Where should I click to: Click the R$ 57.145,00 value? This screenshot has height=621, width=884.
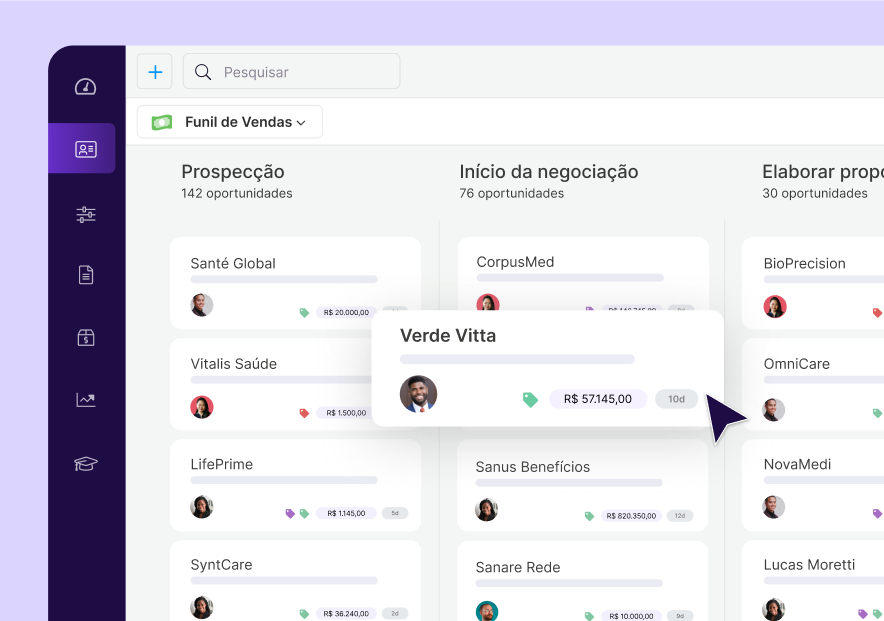point(598,399)
